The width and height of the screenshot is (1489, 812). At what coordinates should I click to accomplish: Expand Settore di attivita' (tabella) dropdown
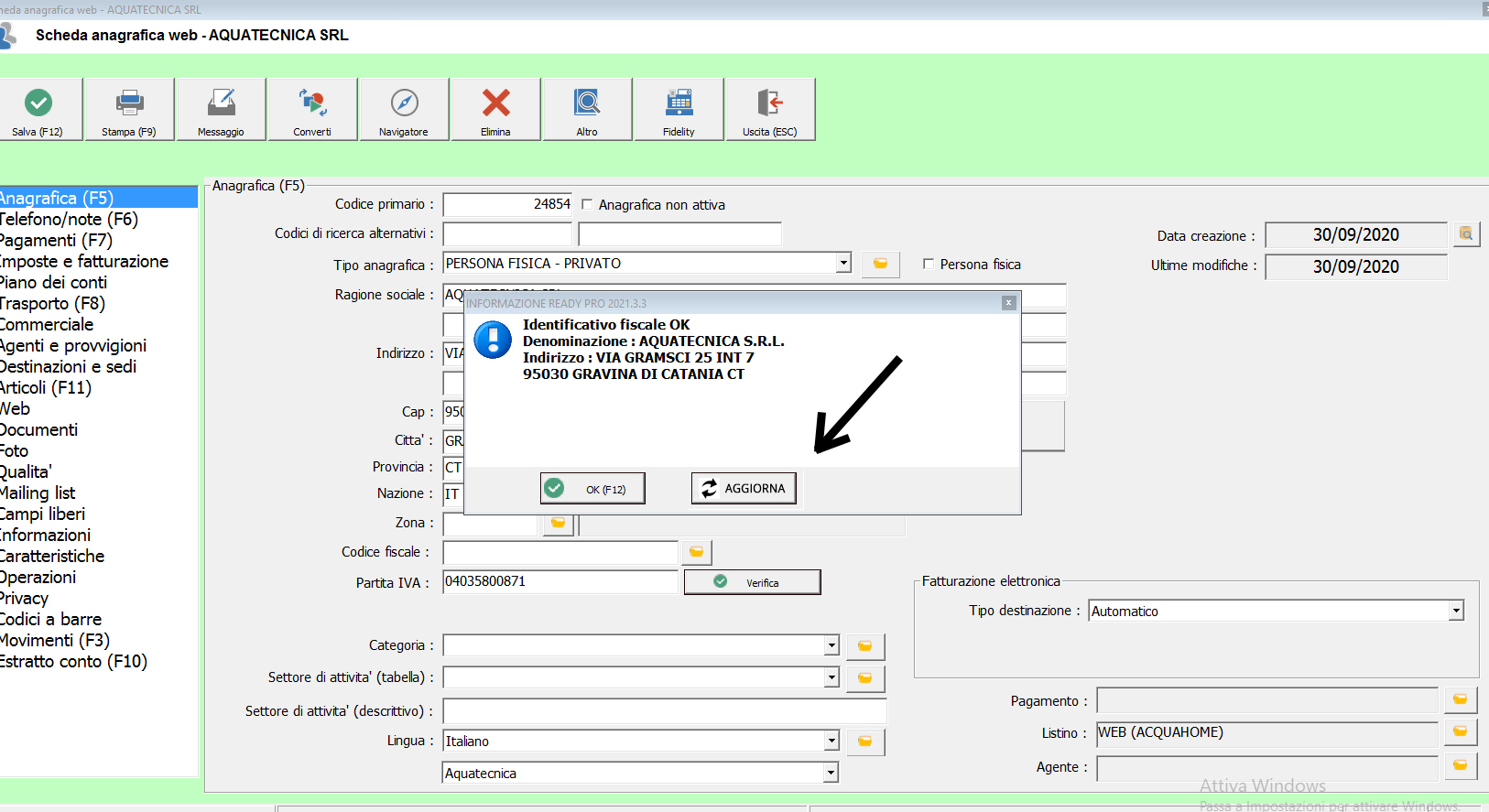(831, 677)
